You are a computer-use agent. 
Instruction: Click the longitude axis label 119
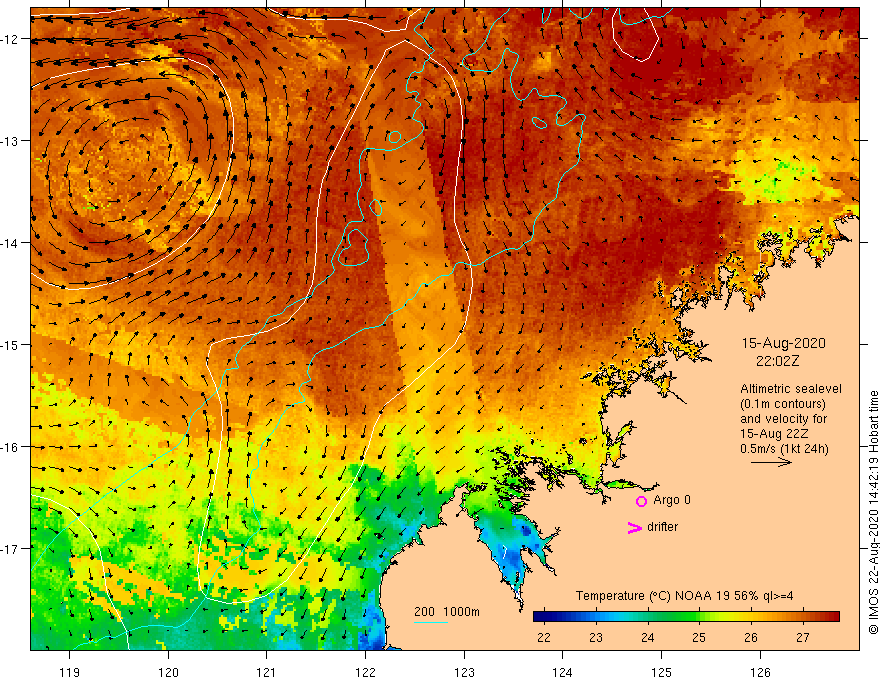pos(70,672)
